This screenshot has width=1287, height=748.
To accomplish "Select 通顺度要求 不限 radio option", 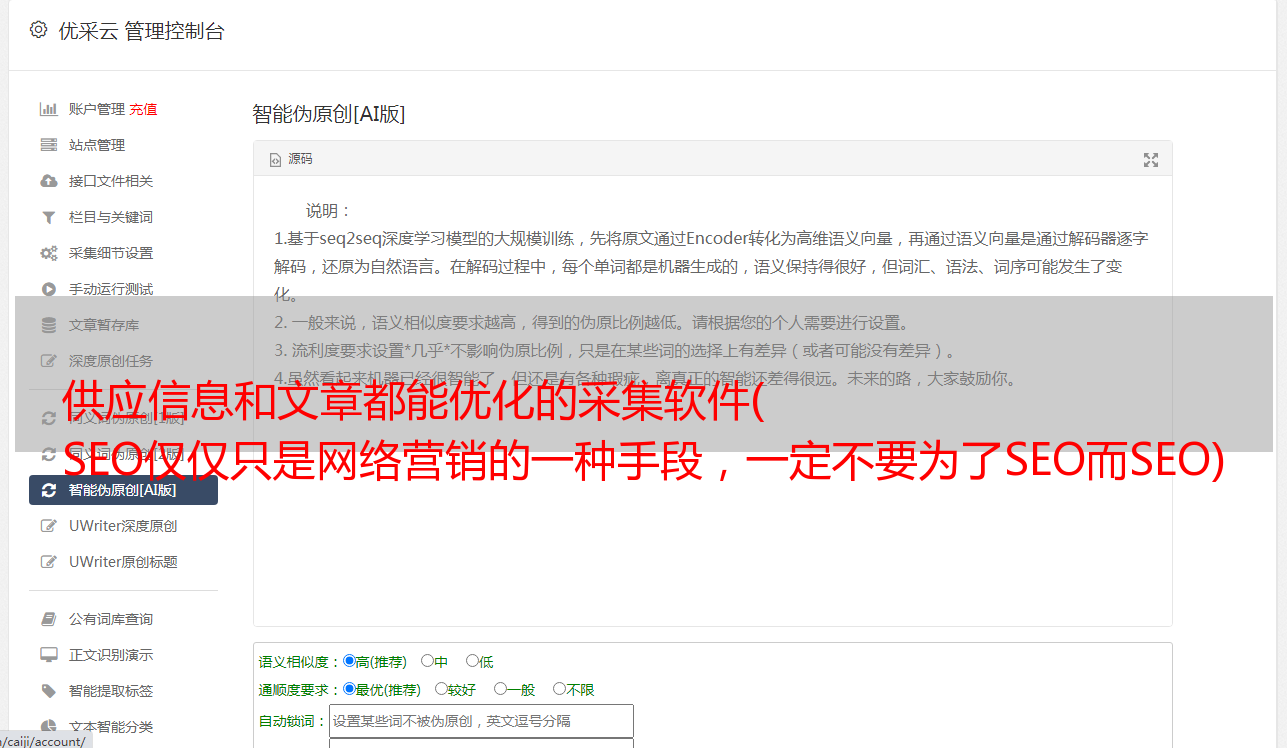I will pyautogui.click(x=559, y=689).
